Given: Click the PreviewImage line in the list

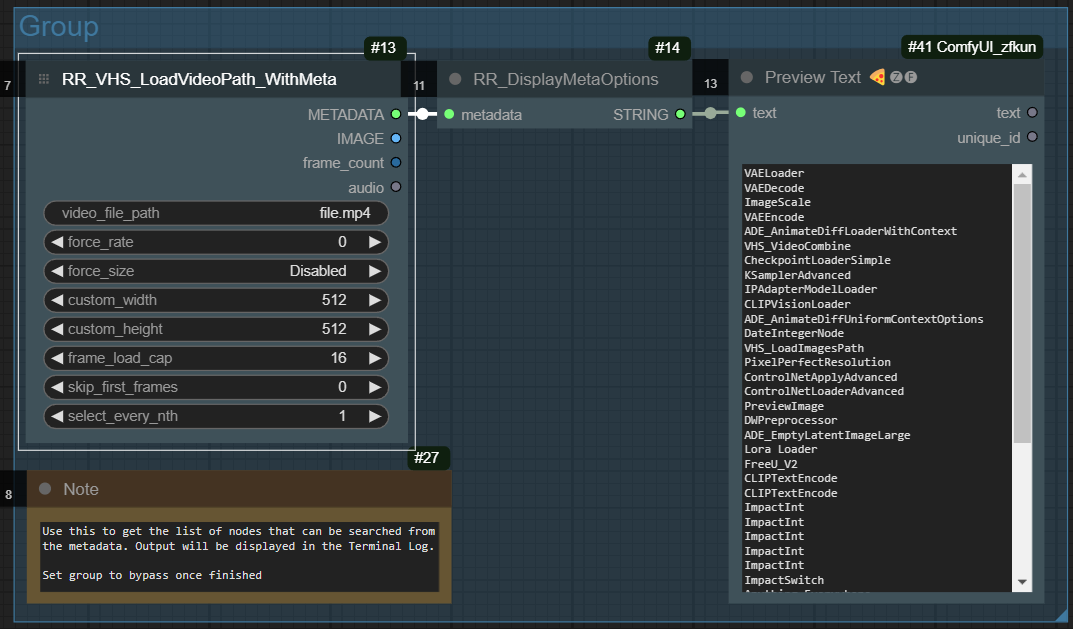Looking at the screenshot, I should click(x=784, y=406).
